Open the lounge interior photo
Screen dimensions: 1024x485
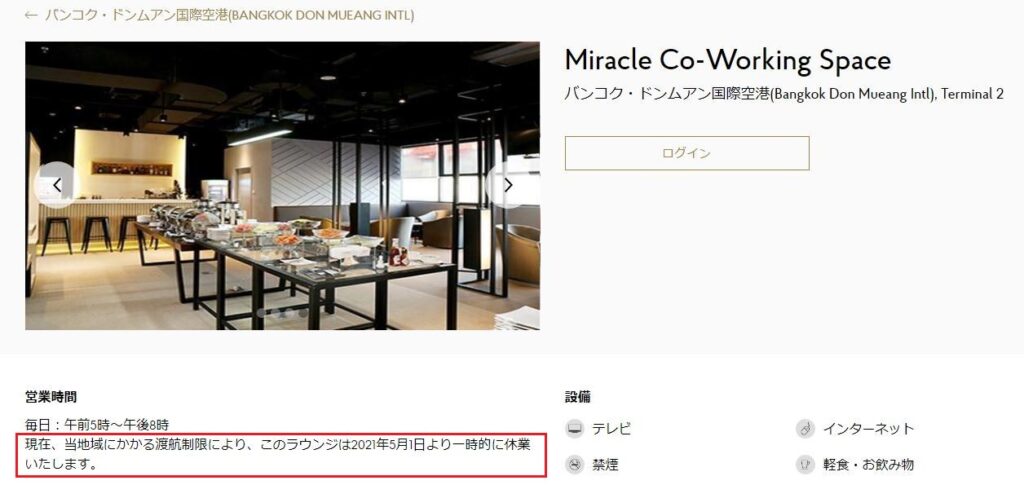point(282,186)
